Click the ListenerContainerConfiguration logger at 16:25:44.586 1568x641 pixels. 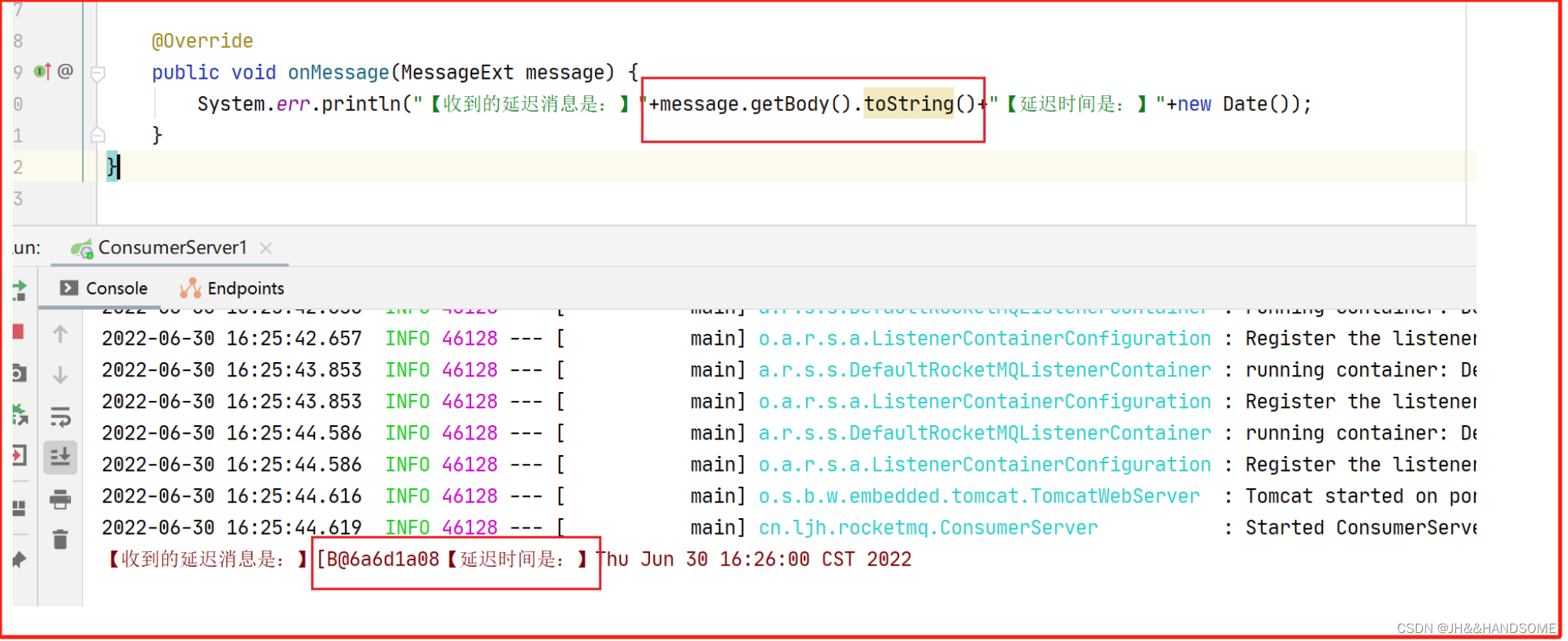(984, 465)
